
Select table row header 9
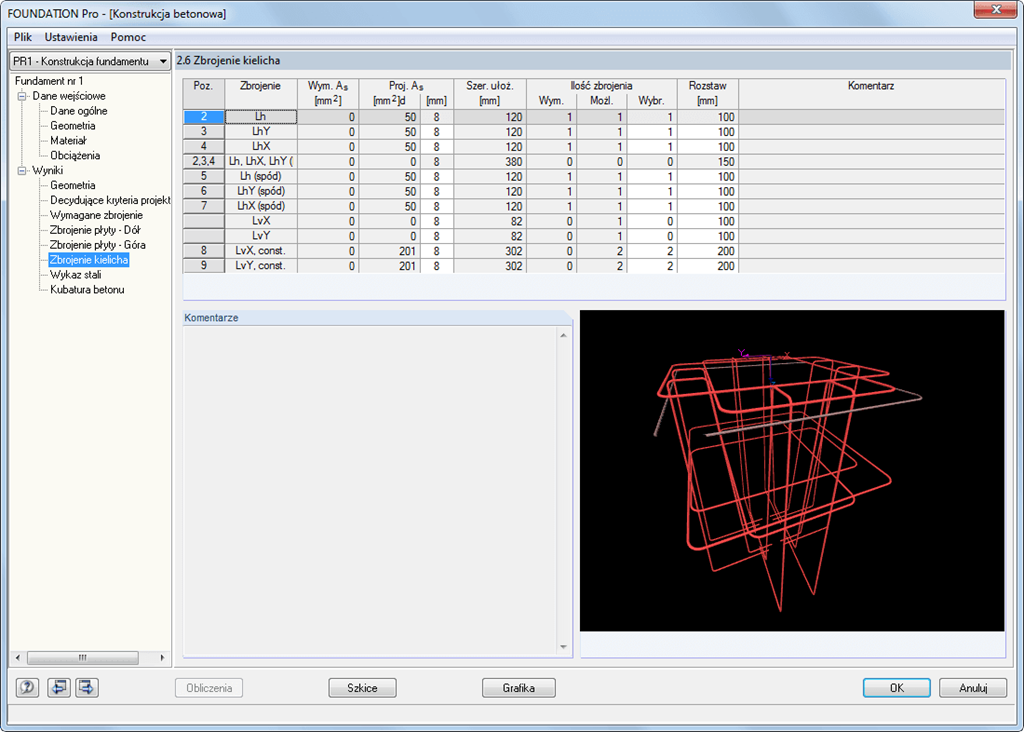204,266
